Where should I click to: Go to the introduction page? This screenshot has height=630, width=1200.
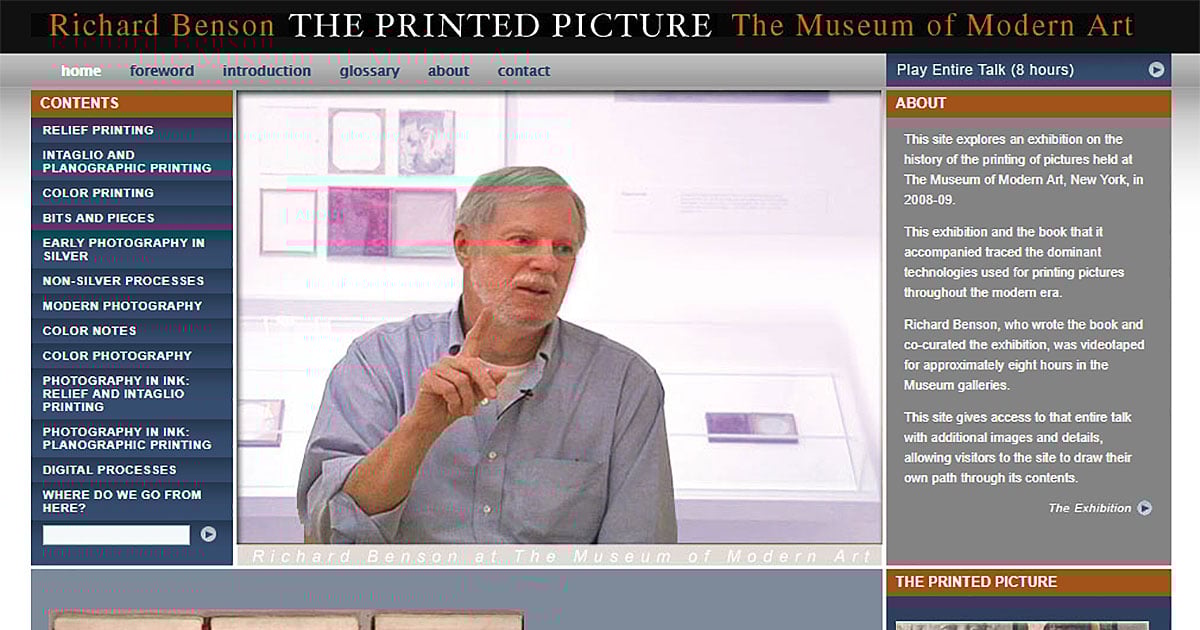click(267, 71)
